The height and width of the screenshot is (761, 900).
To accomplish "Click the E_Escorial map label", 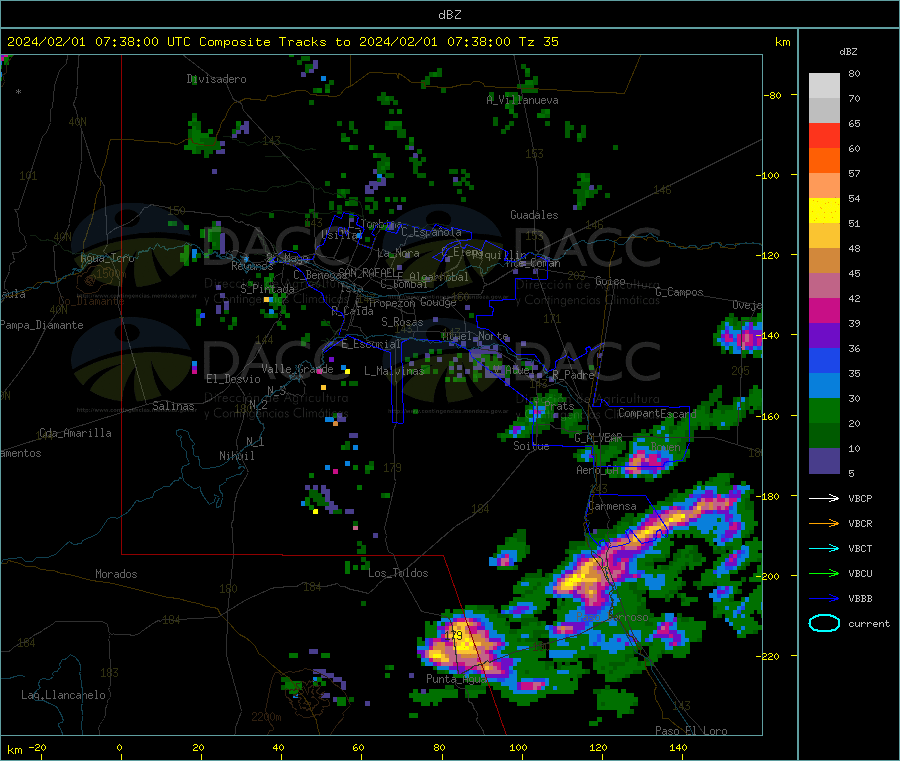I will [x=371, y=344].
